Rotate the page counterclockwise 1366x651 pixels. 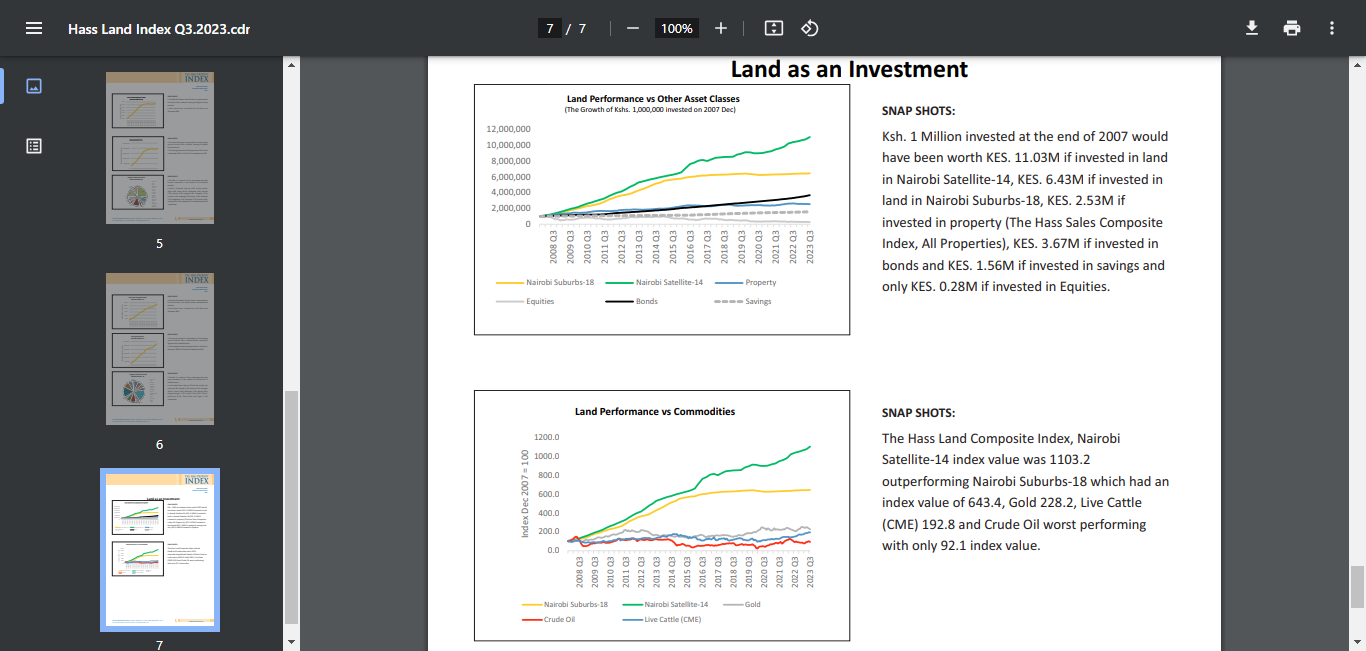tap(810, 28)
